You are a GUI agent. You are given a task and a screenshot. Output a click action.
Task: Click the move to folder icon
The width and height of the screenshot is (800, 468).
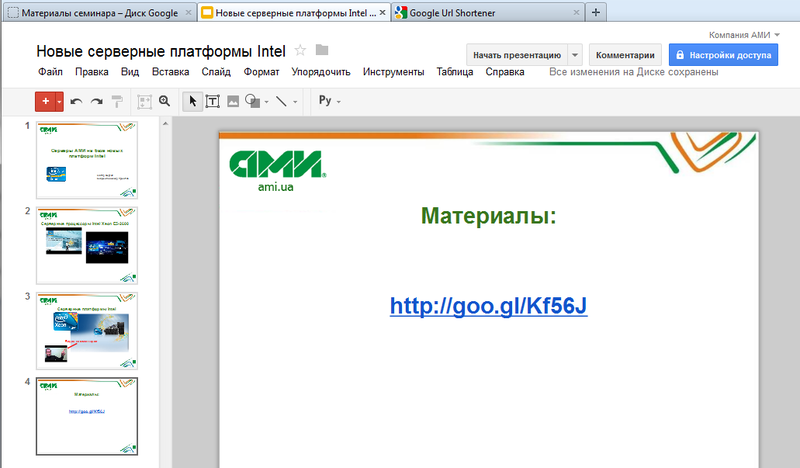(x=322, y=50)
